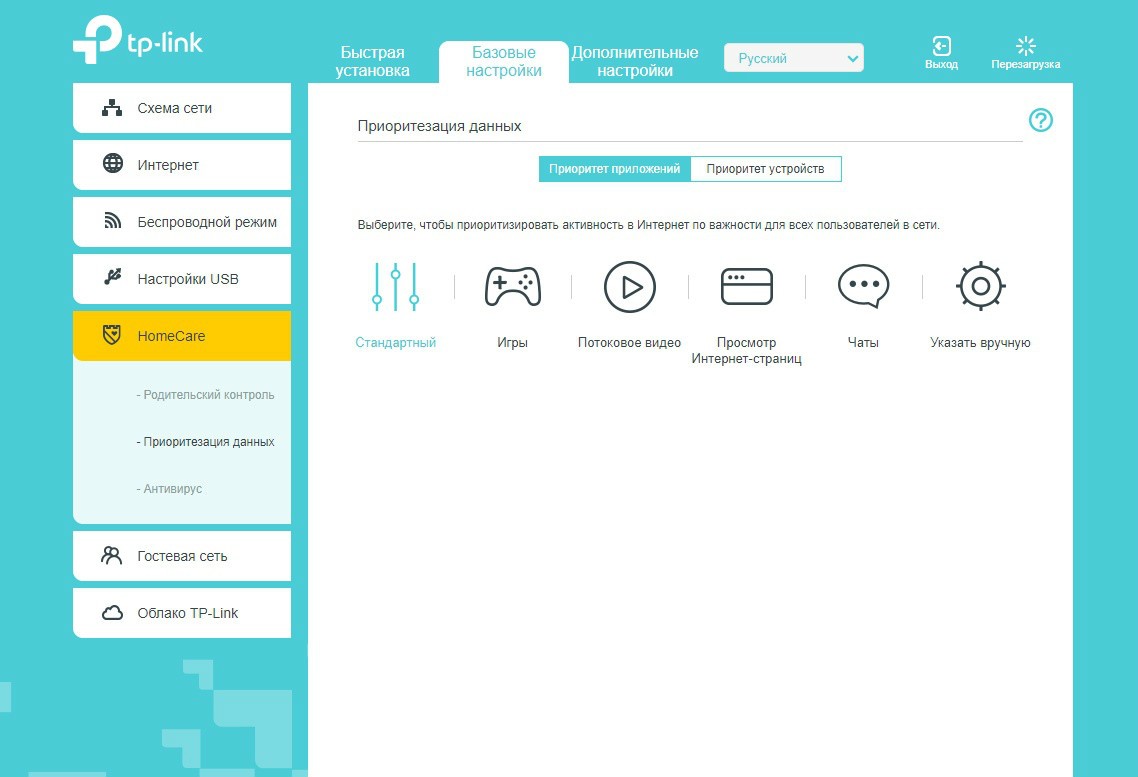Select the Standard priority sliders icon
Viewport: 1138px width, 777px height.
(x=395, y=287)
